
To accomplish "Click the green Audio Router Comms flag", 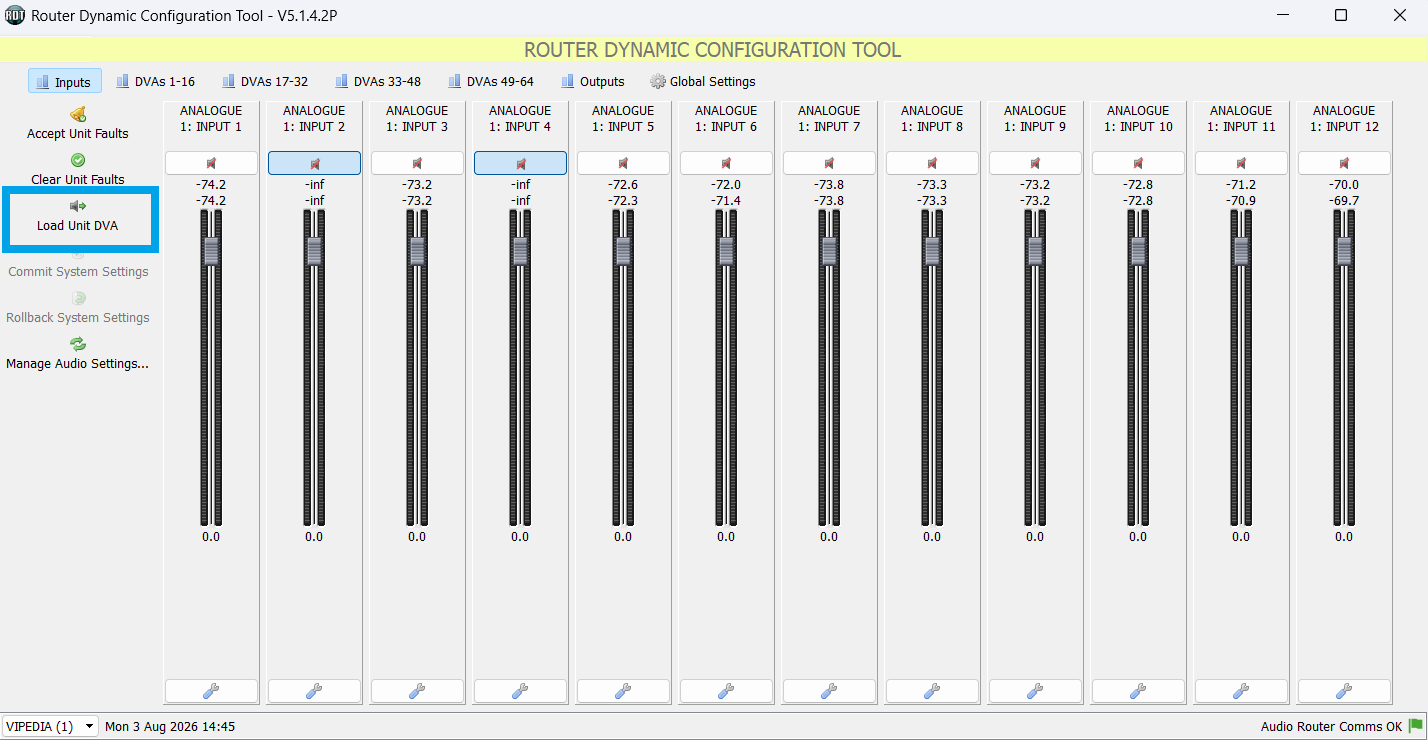I will 1416,726.
